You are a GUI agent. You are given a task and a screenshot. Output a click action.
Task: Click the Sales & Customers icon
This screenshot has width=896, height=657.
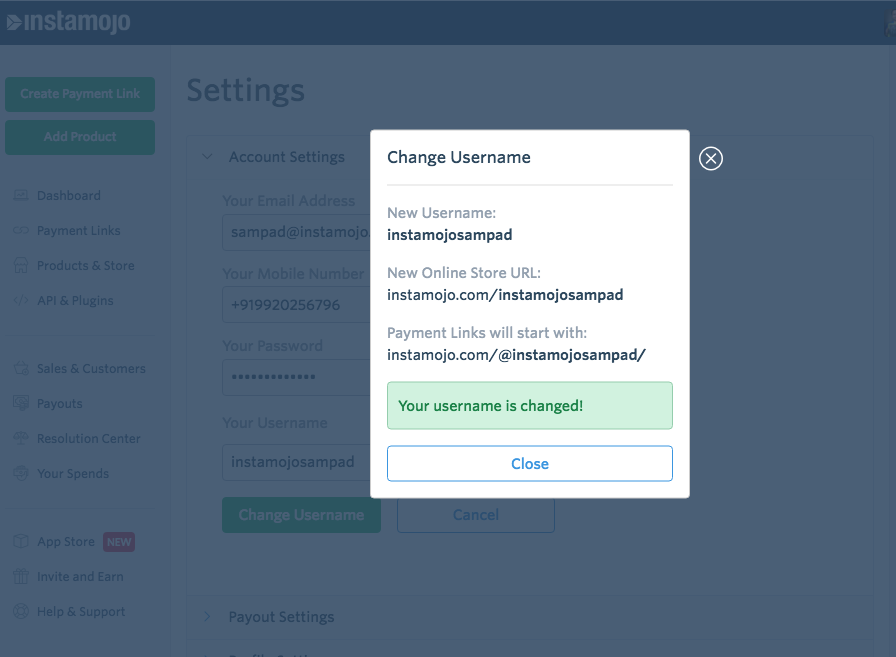pos(20,369)
